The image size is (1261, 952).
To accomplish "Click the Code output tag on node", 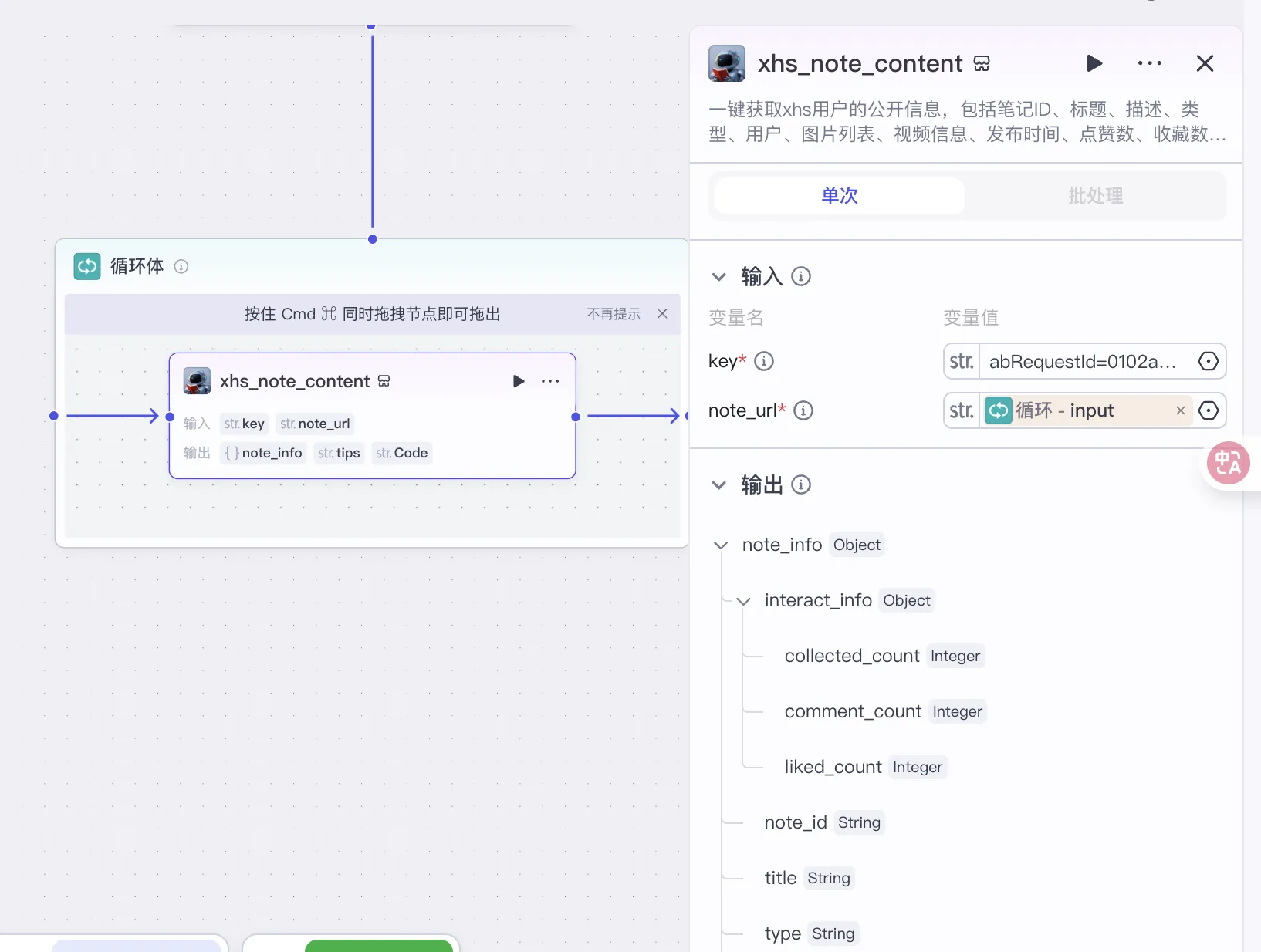I will click(x=401, y=453).
